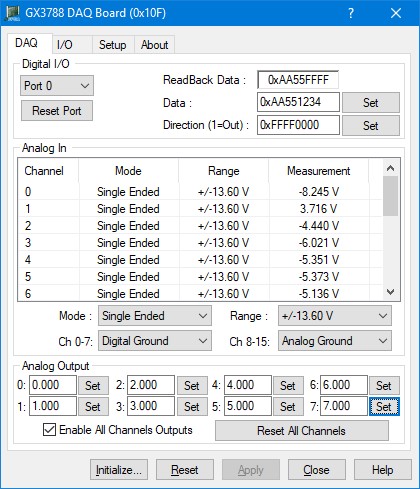420x489 pixels.
Task: Click Reset All Channels button
Action: [302, 431]
